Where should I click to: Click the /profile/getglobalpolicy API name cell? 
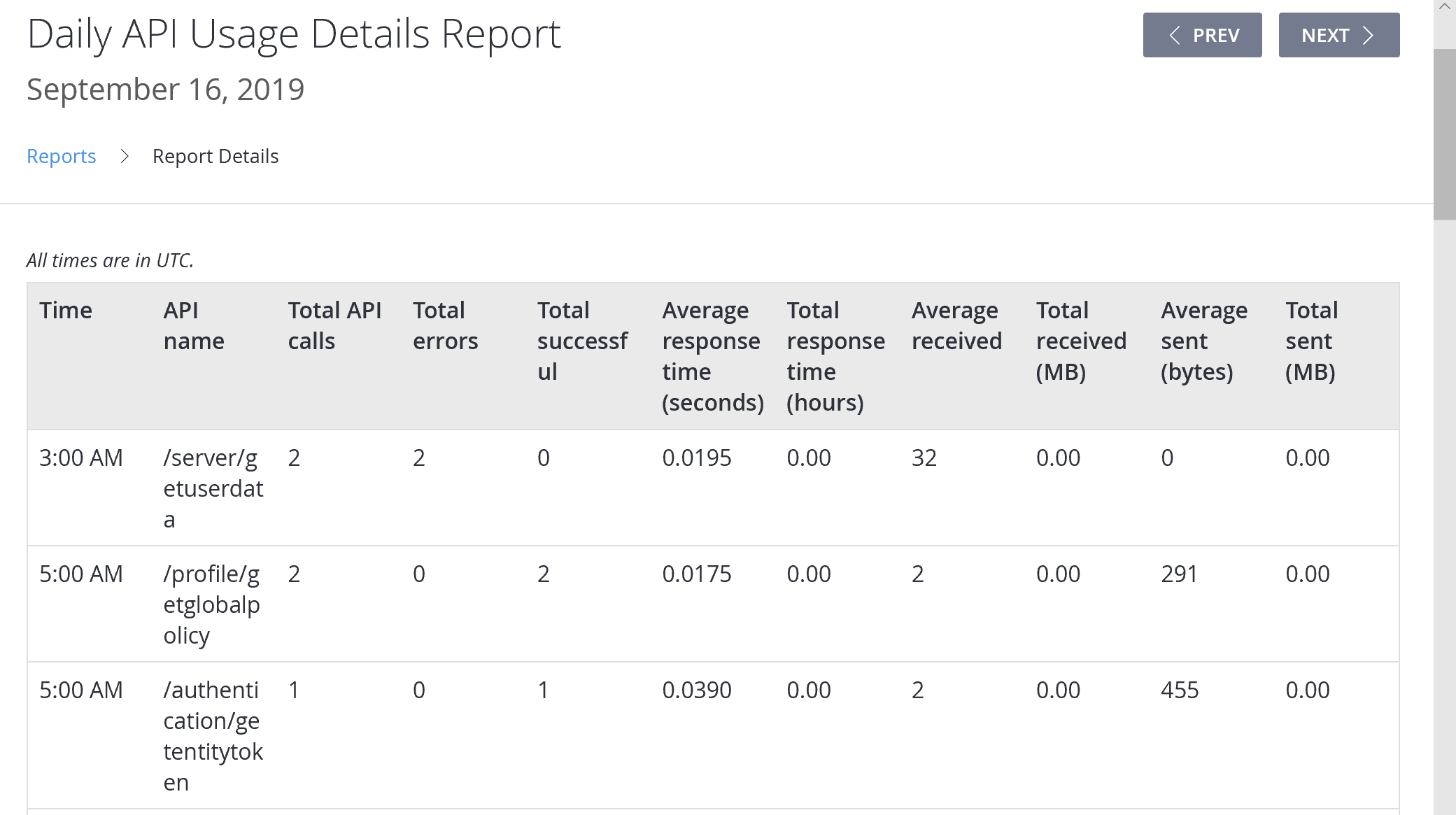pos(211,604)
